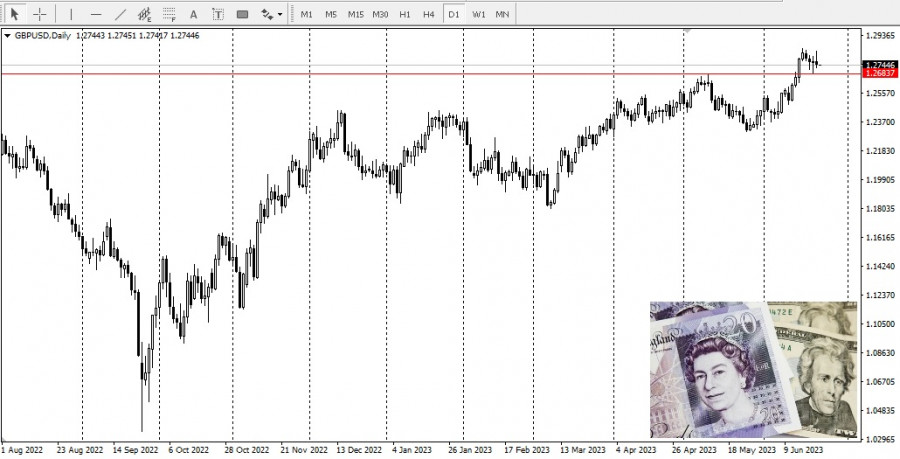Click the banknote image thumbnail
The image size is (900, 459).
[x=753, y=369]
